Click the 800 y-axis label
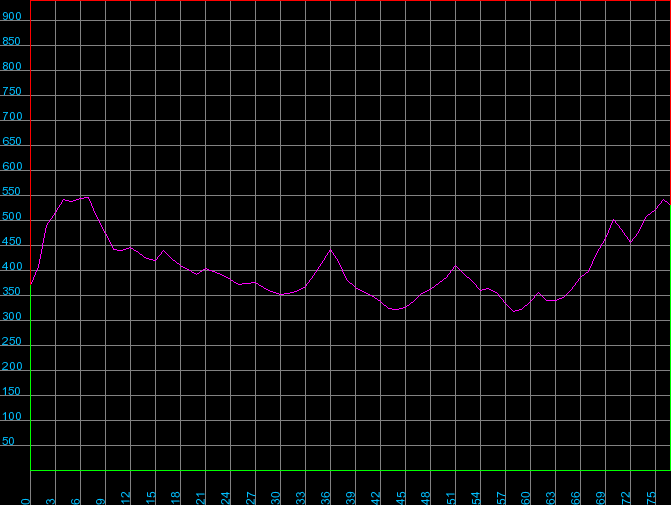The height and width of the screenshot is (505, 671). [x=12, y=67]
